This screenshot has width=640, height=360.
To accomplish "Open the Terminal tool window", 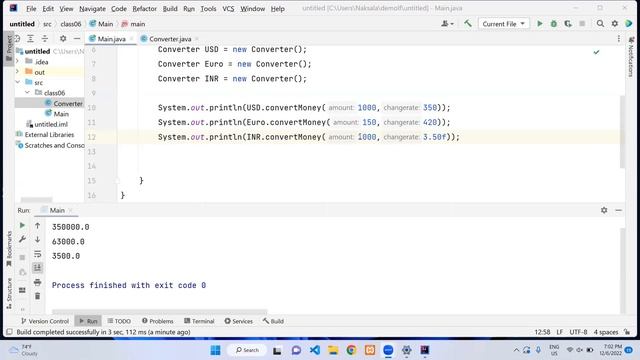I will pos(199,321).
